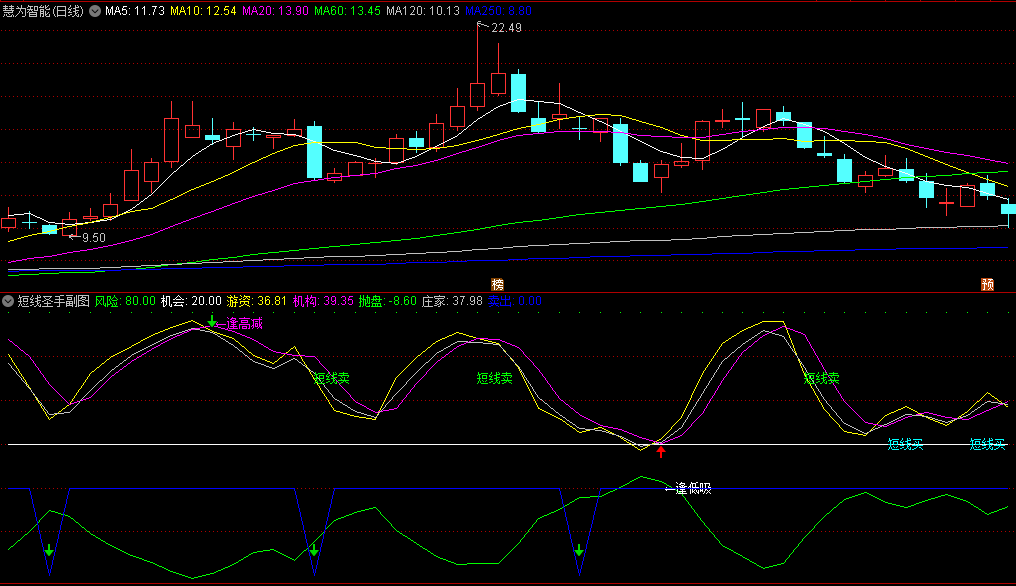The width and height of the screenshot is (1016, 586).
Task: Expand the 短线圣手副图 indicator panel menu
Action: (x=8, y=300)
